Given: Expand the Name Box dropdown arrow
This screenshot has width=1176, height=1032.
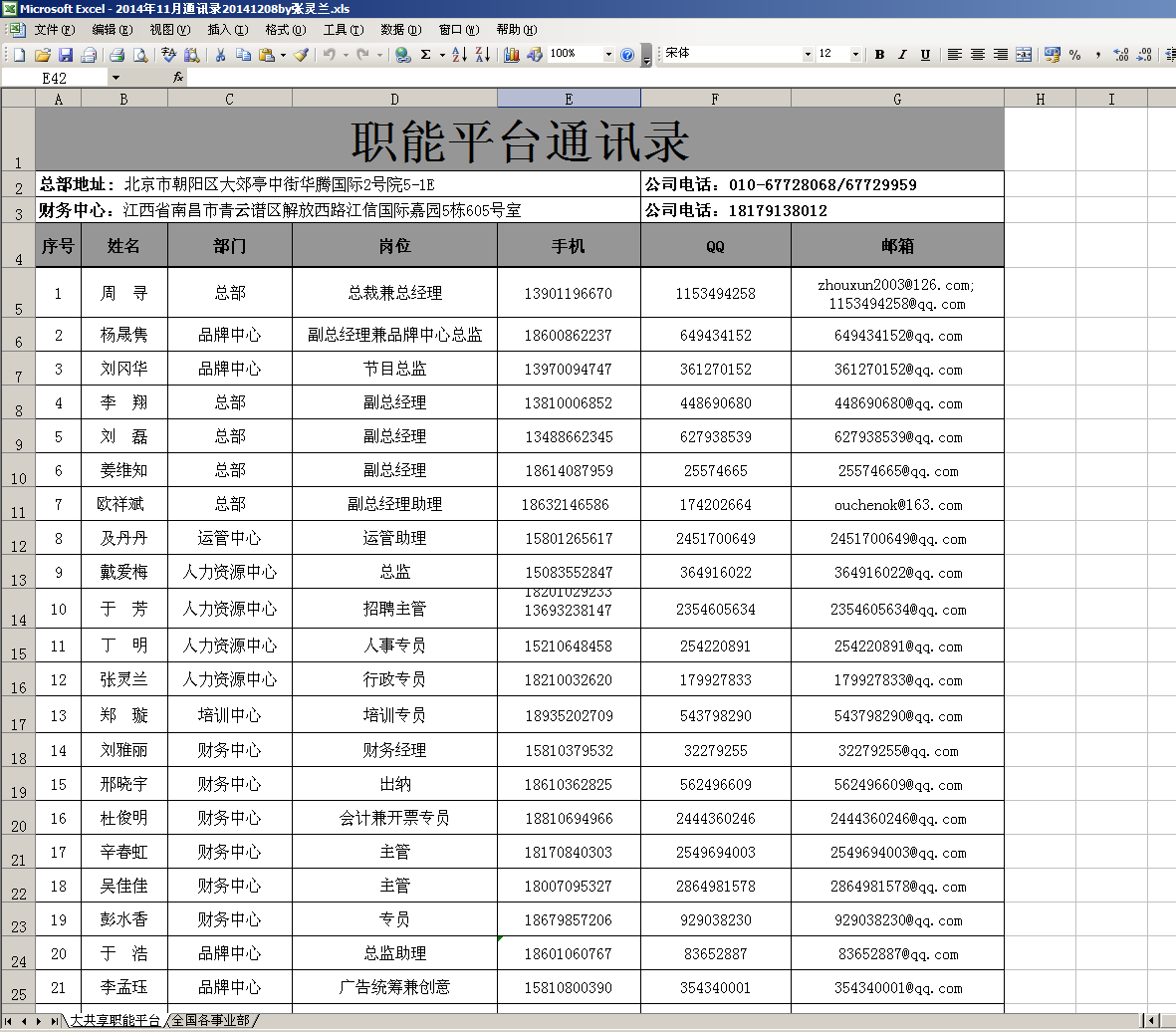Looking at the screenshot, I should [x=116, y=78].
